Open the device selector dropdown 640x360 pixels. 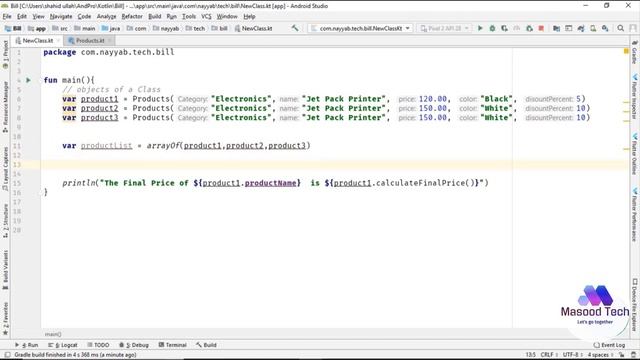tap(444, 28)
